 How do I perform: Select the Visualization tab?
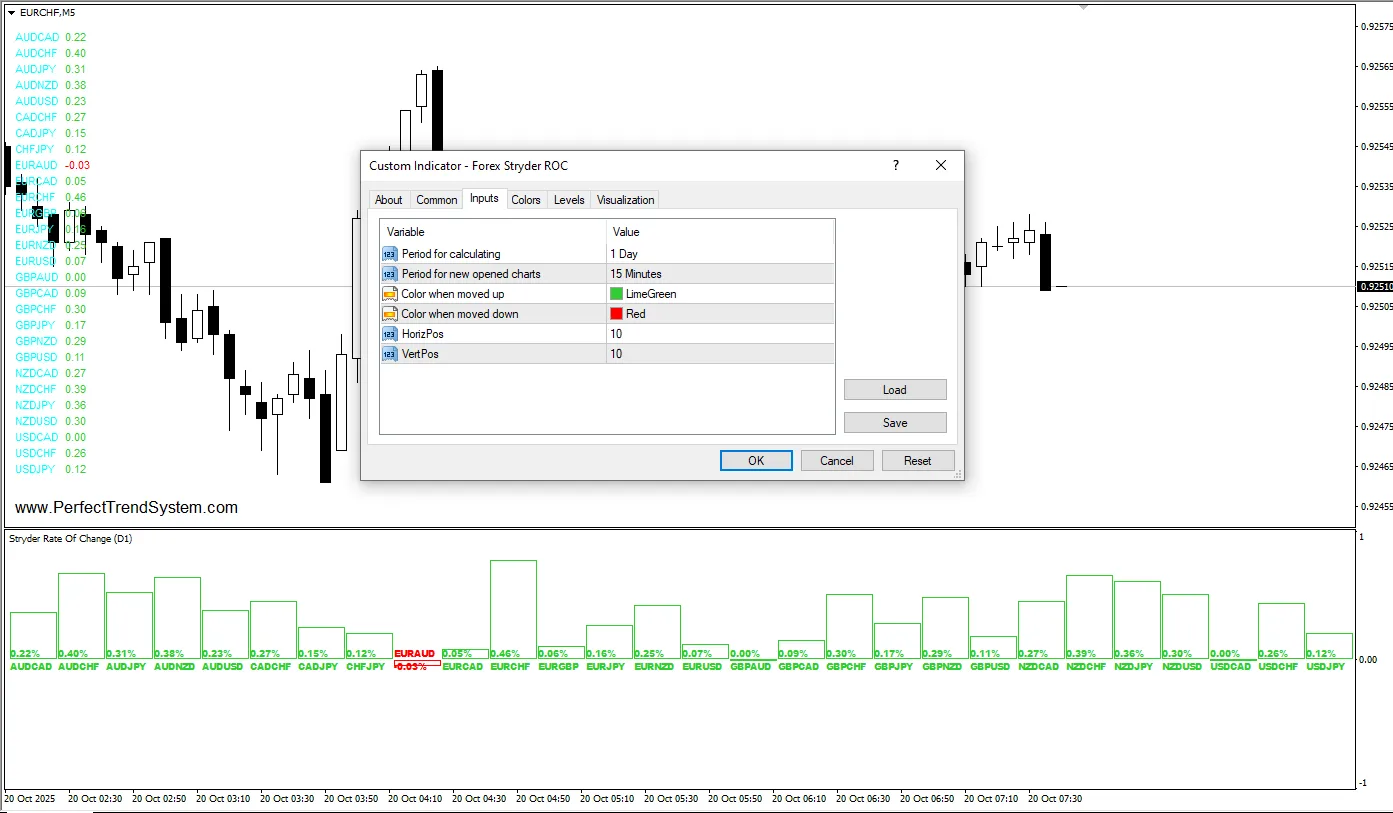click(626, 200)
